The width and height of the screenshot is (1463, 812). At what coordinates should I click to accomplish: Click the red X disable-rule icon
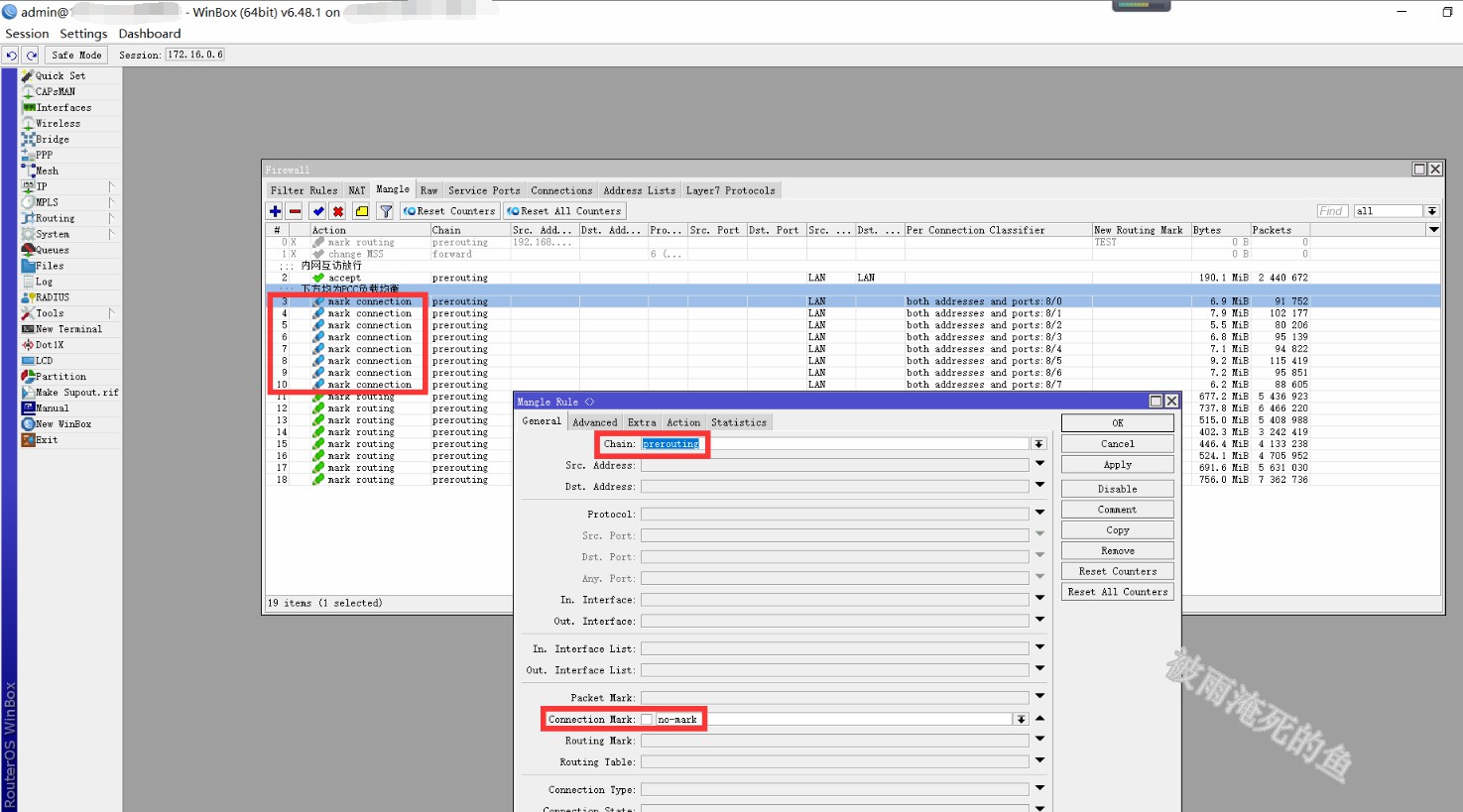point(338,211)
